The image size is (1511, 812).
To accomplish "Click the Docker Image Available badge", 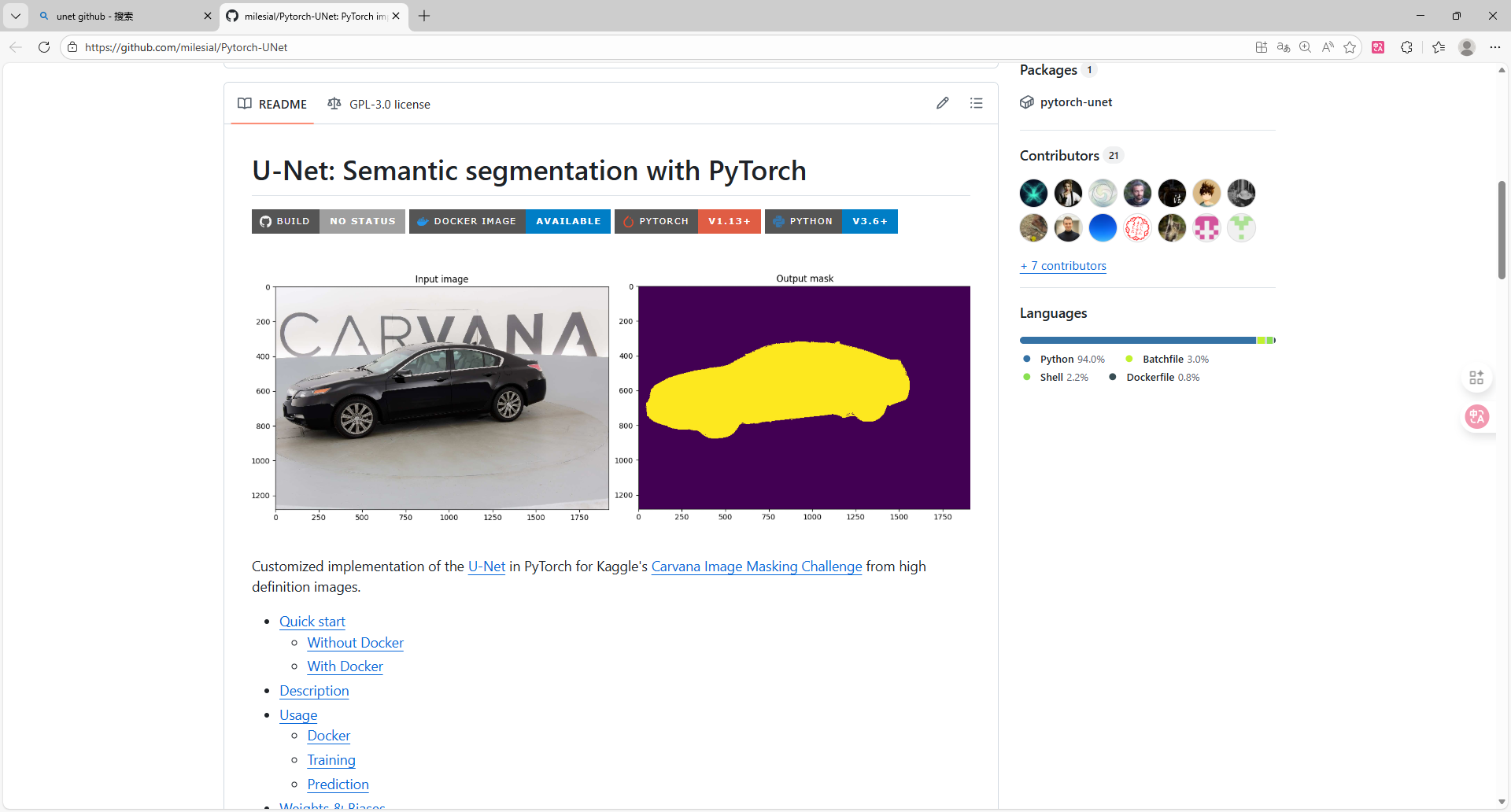I will (x=510, y=221).
